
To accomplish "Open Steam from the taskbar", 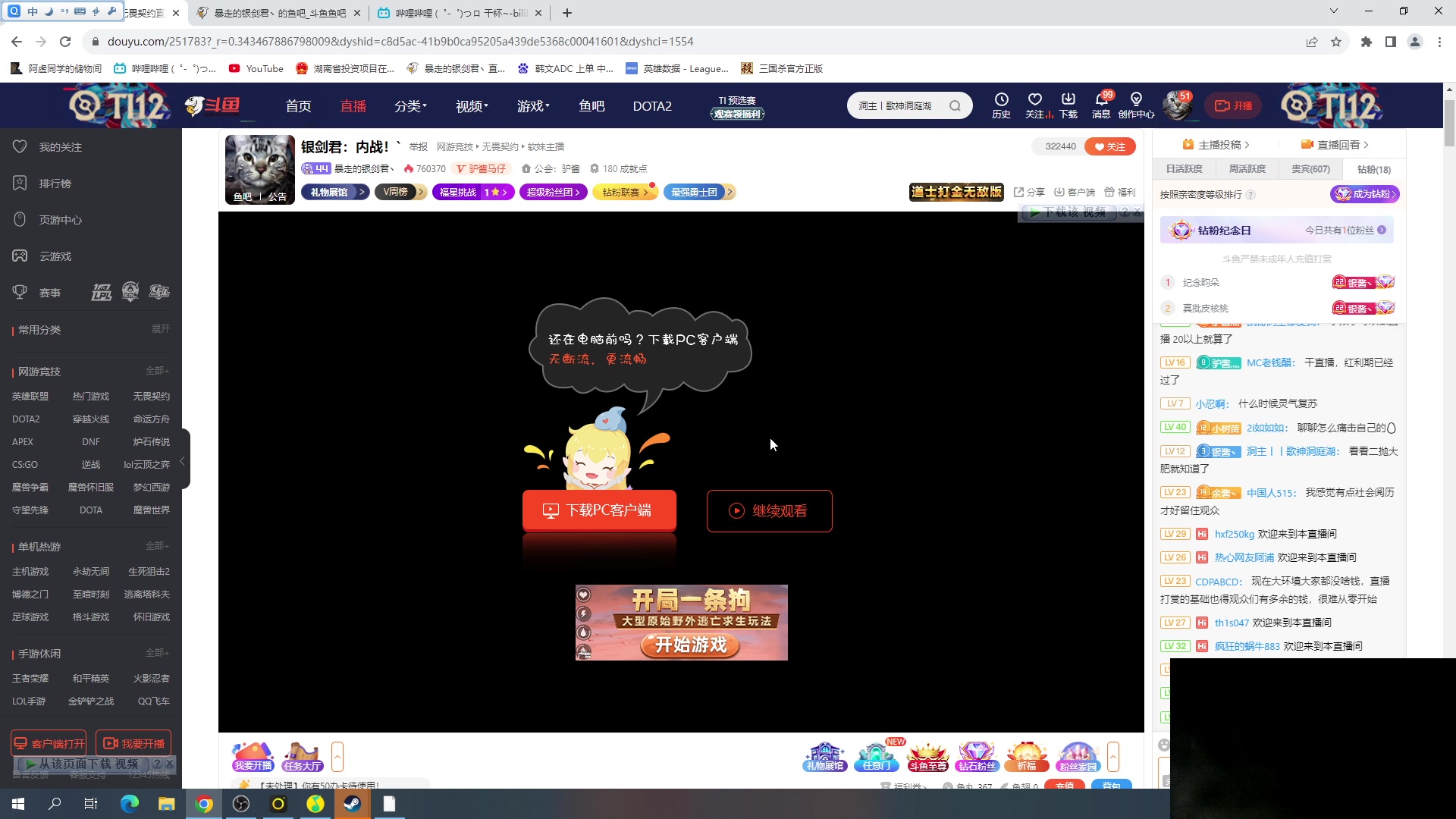I will pos(352,803).
